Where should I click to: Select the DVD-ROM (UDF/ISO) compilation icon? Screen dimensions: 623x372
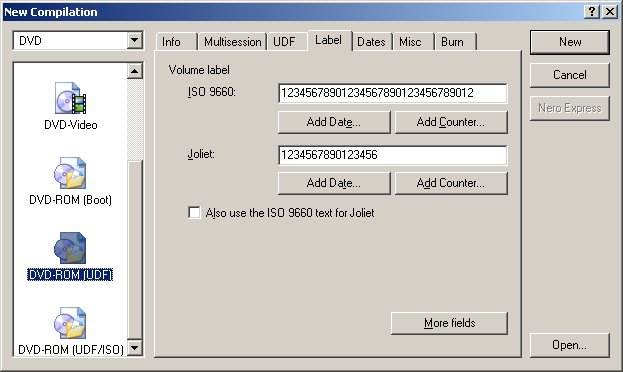tap(70, 323)
